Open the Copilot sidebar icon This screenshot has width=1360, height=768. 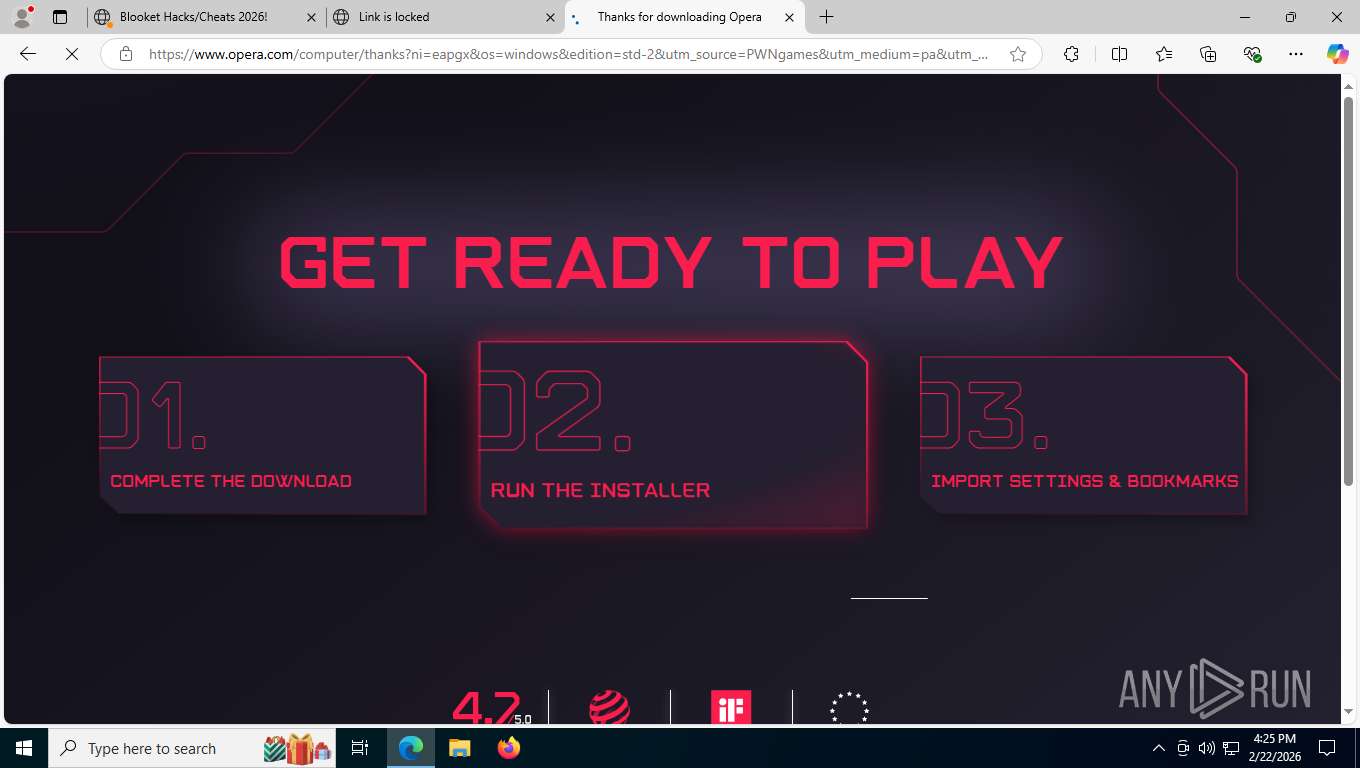[1337, 54]
